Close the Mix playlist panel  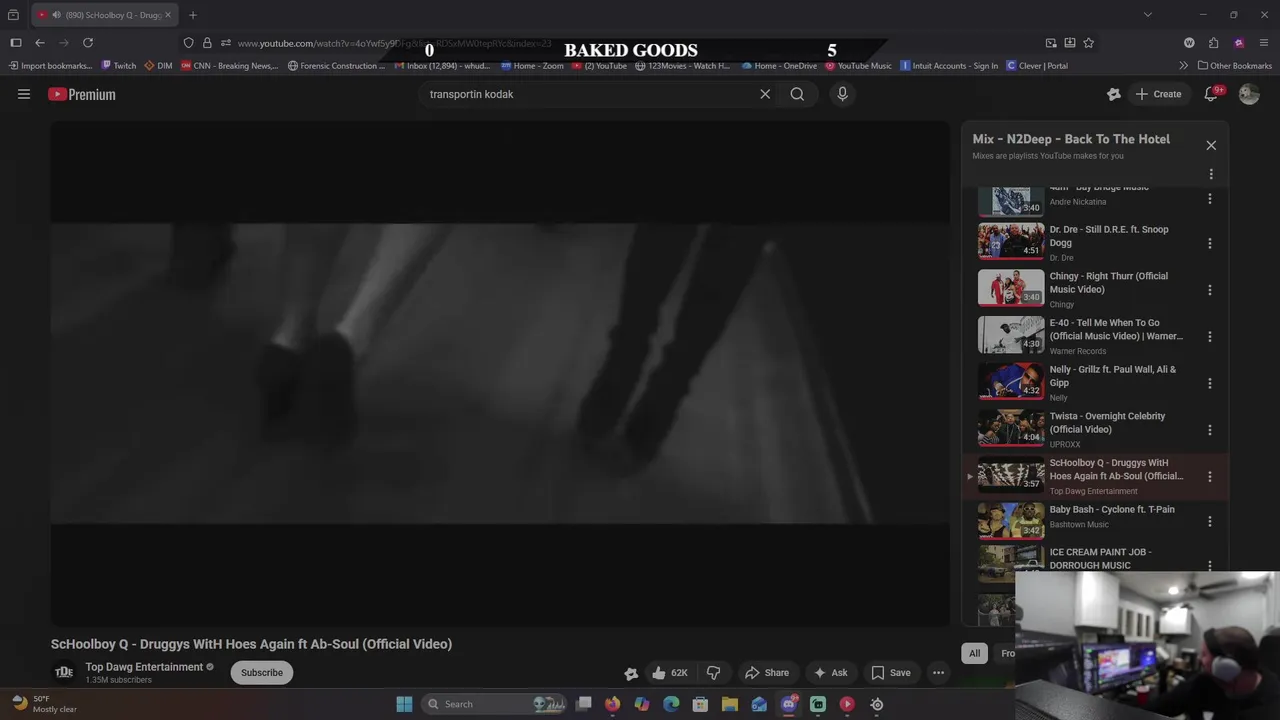1211,145
